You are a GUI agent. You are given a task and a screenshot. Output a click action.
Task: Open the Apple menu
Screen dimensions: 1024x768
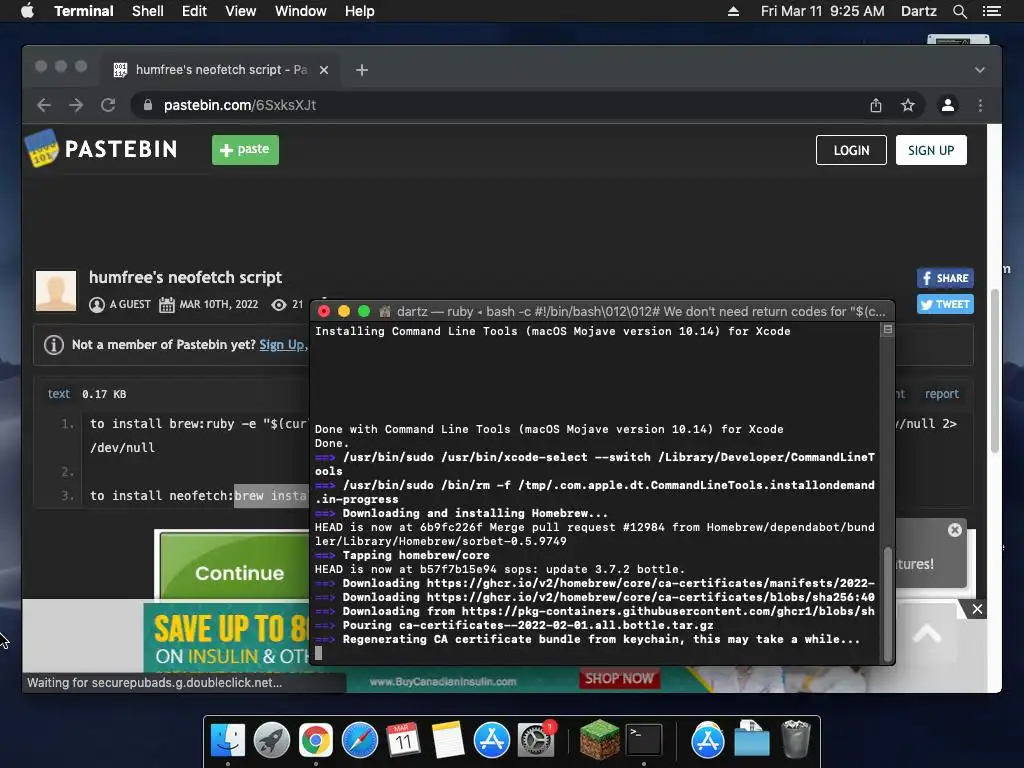point(27,11)
